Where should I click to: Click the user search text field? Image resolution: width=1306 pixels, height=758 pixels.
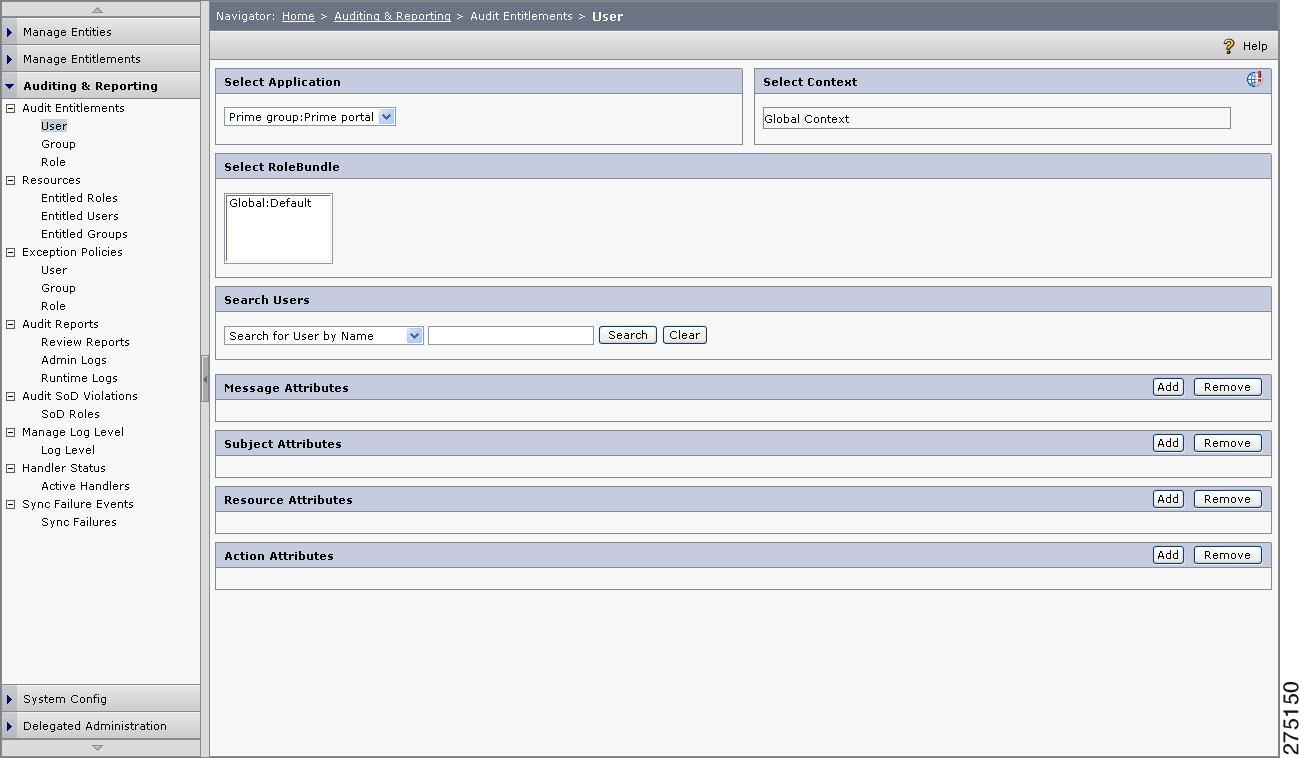click(511, 336)
